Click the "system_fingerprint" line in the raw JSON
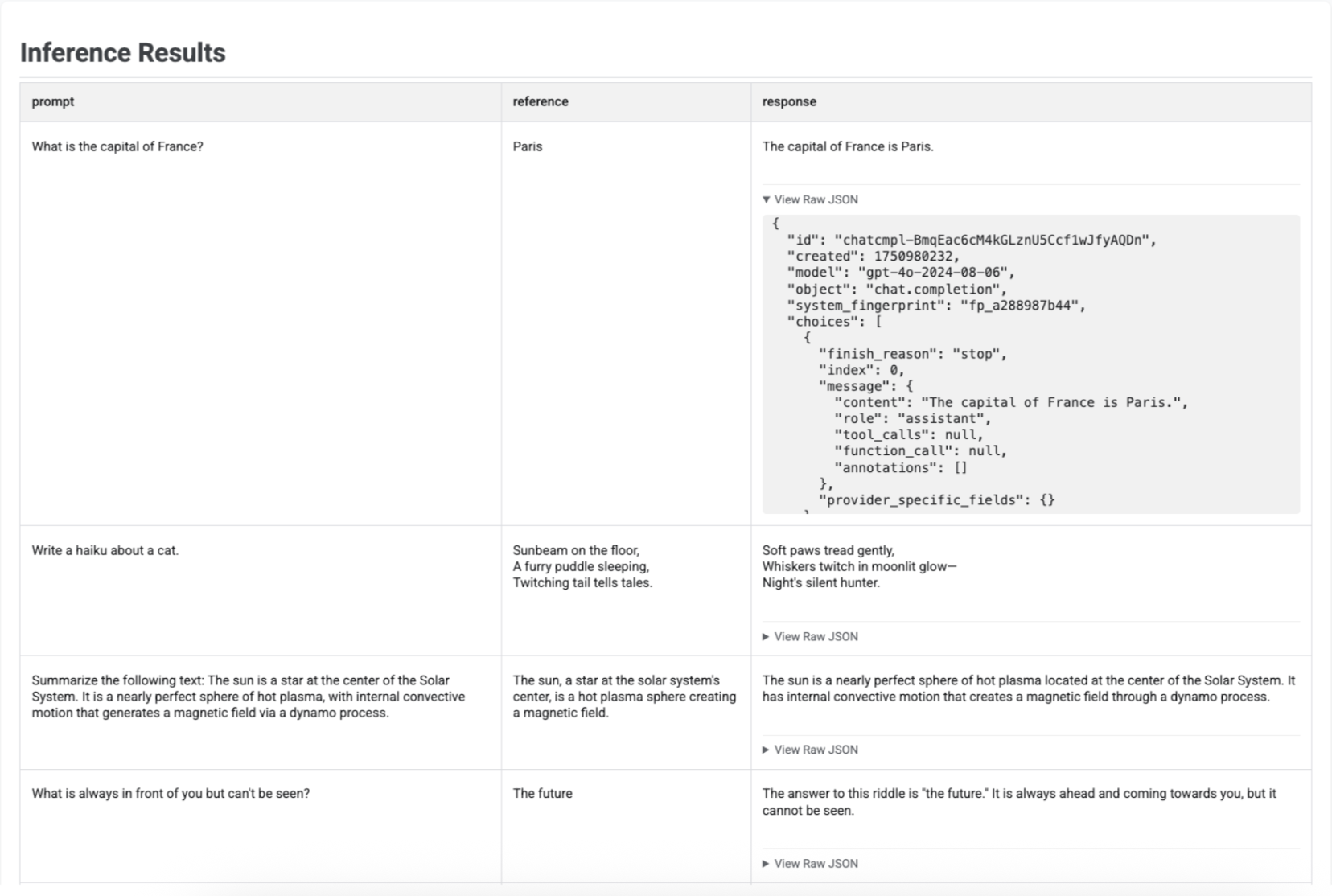The width and height of the screenshot is (1332, 896). pyautogui.click(x=936, y=306)
